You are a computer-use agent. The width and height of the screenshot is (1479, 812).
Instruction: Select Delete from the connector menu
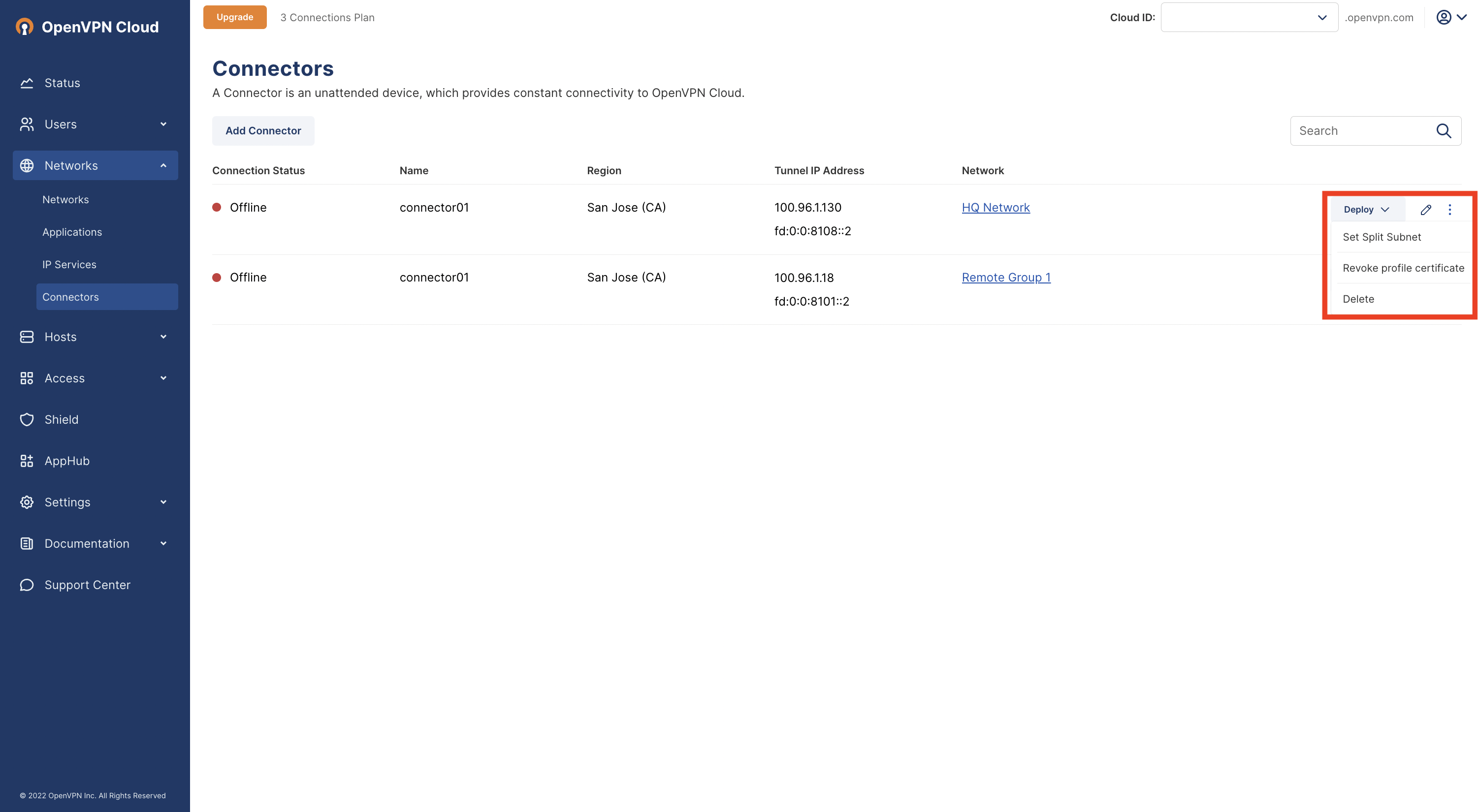1358,299
